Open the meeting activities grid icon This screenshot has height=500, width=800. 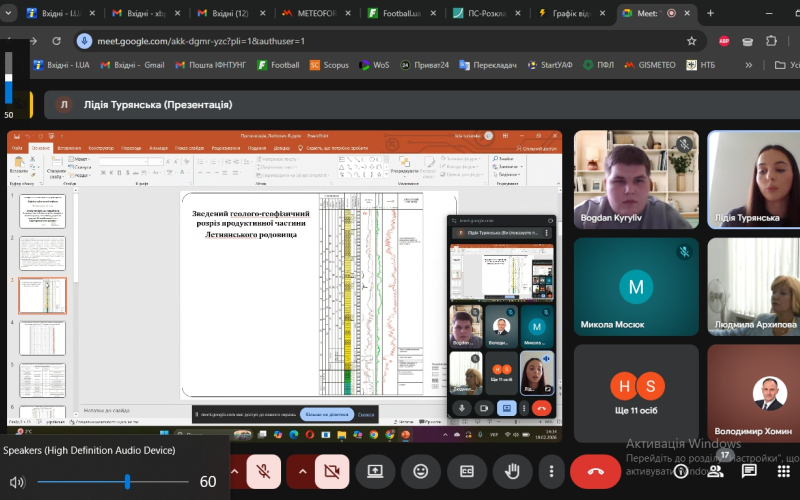tap(782, 470)
